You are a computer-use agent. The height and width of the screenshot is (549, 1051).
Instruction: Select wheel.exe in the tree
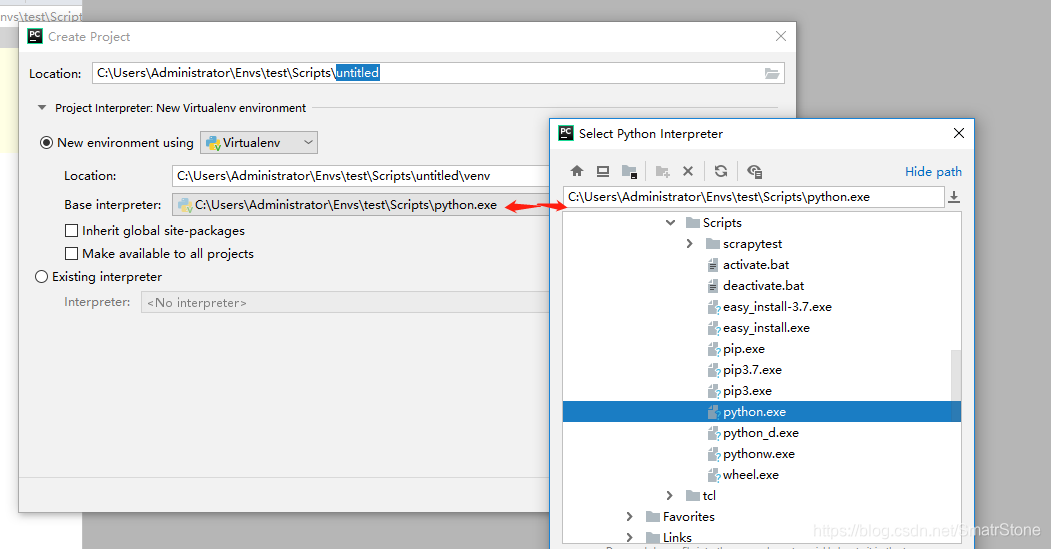[751, 475]
